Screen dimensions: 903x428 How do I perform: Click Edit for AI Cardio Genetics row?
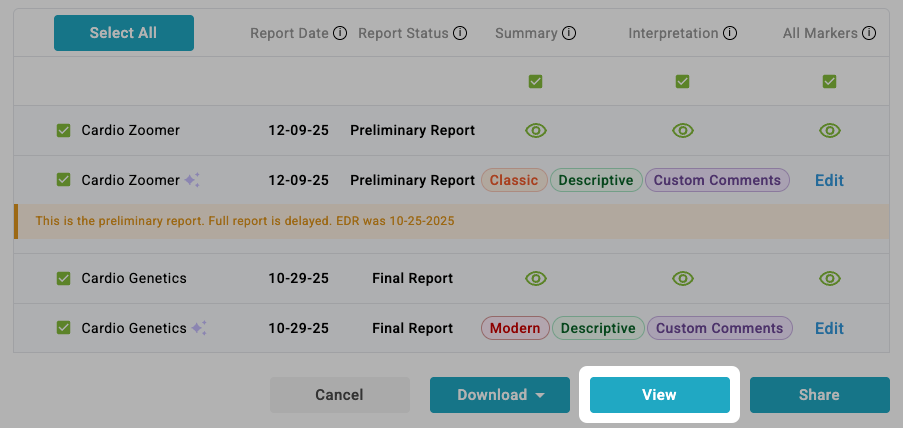pos(829,328)
